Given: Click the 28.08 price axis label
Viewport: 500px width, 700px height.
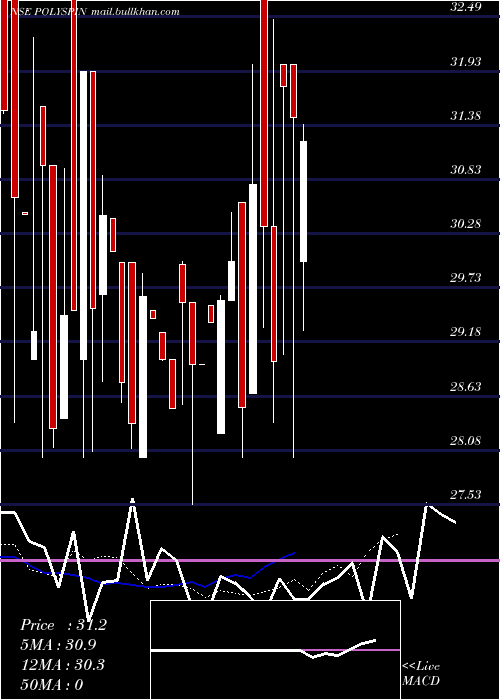Looking at the screenshot, I should 466,441.
